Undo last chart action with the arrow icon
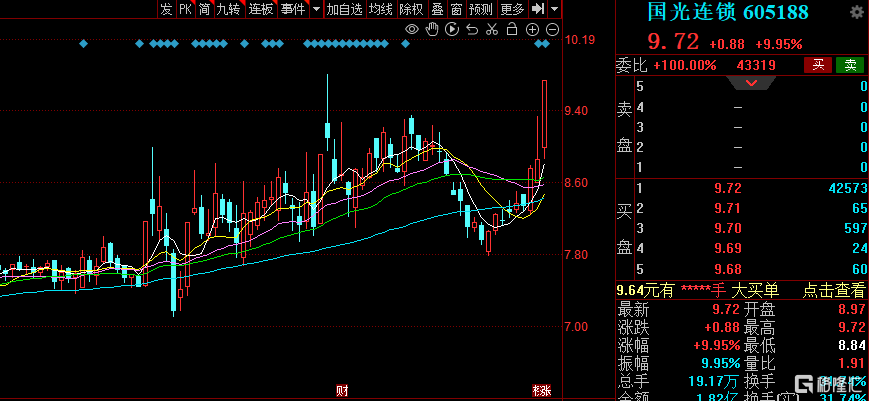Screen dimensions: 869x401 click(472, 29)
